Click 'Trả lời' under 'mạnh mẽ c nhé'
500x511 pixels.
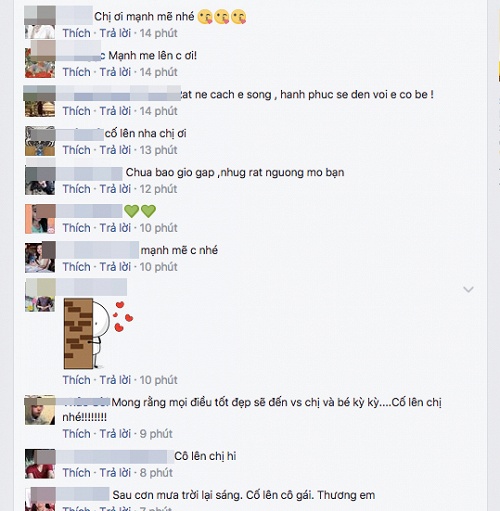115,267
